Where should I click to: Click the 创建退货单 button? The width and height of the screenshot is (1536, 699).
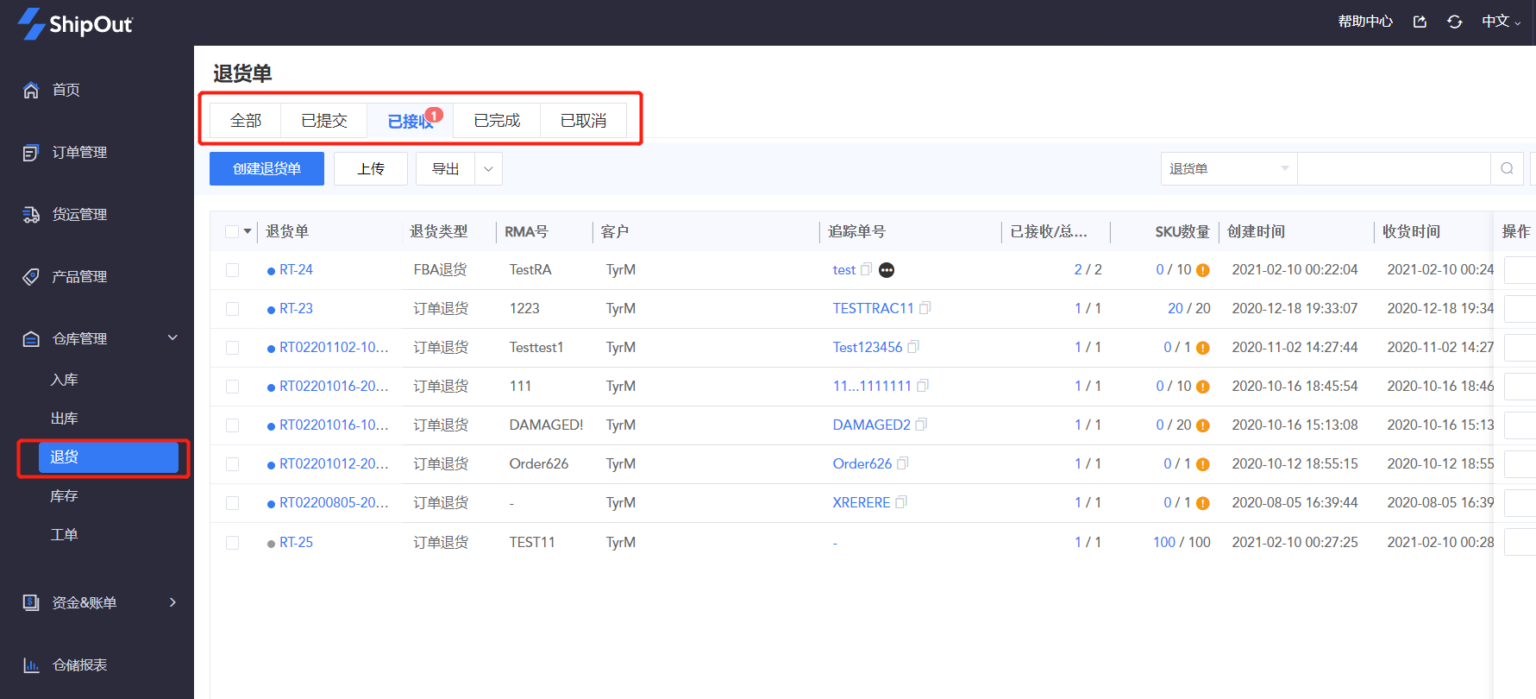(266, 168)
